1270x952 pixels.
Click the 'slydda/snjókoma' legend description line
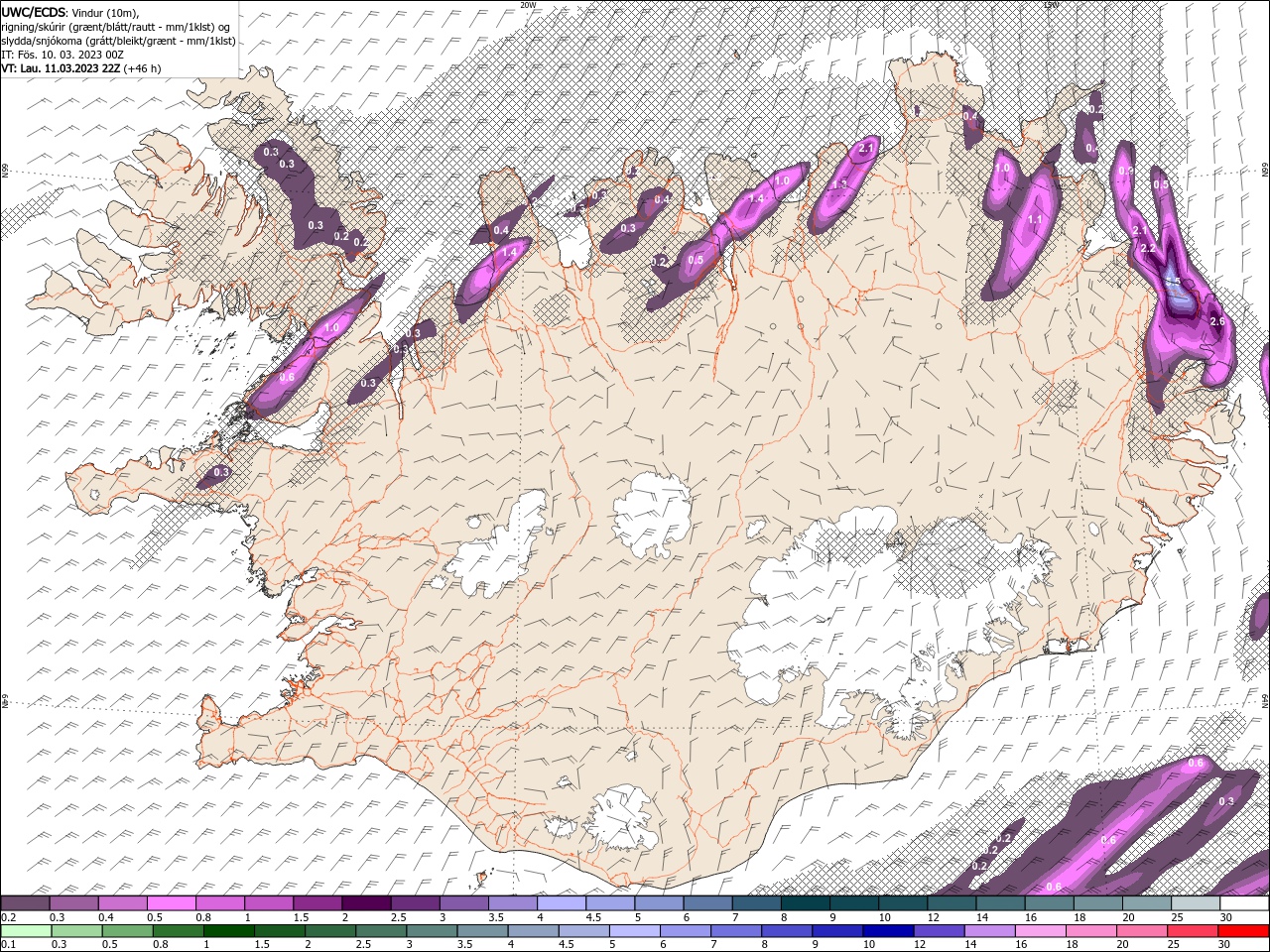[118, 41]
